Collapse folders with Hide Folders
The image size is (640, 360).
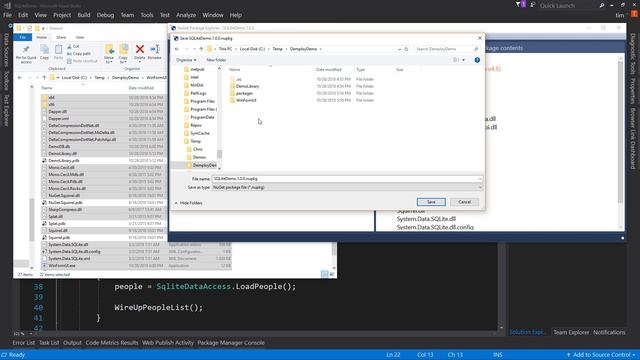click(x=189, y=203)
